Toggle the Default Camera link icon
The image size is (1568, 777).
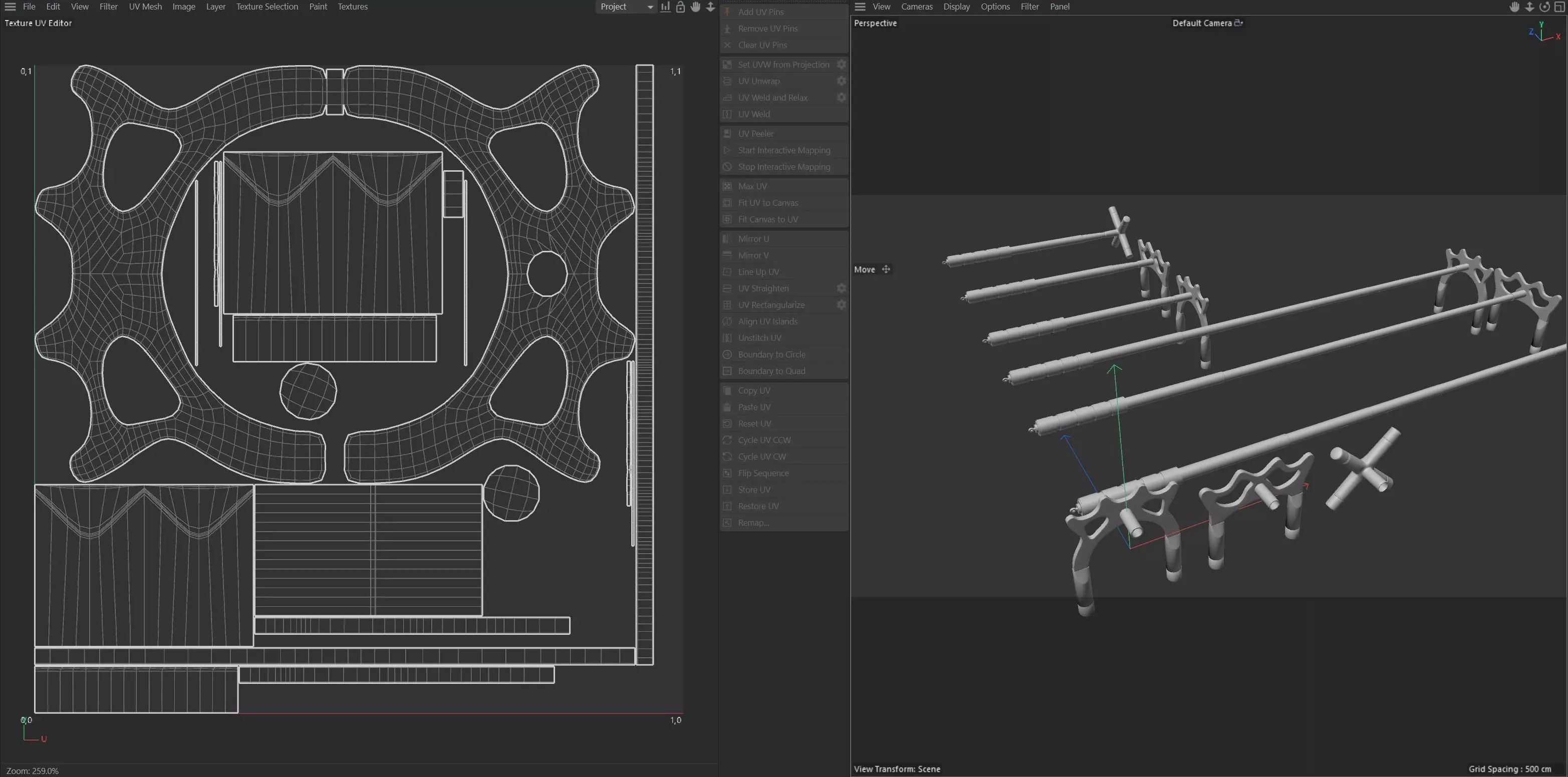[1238, 23]
